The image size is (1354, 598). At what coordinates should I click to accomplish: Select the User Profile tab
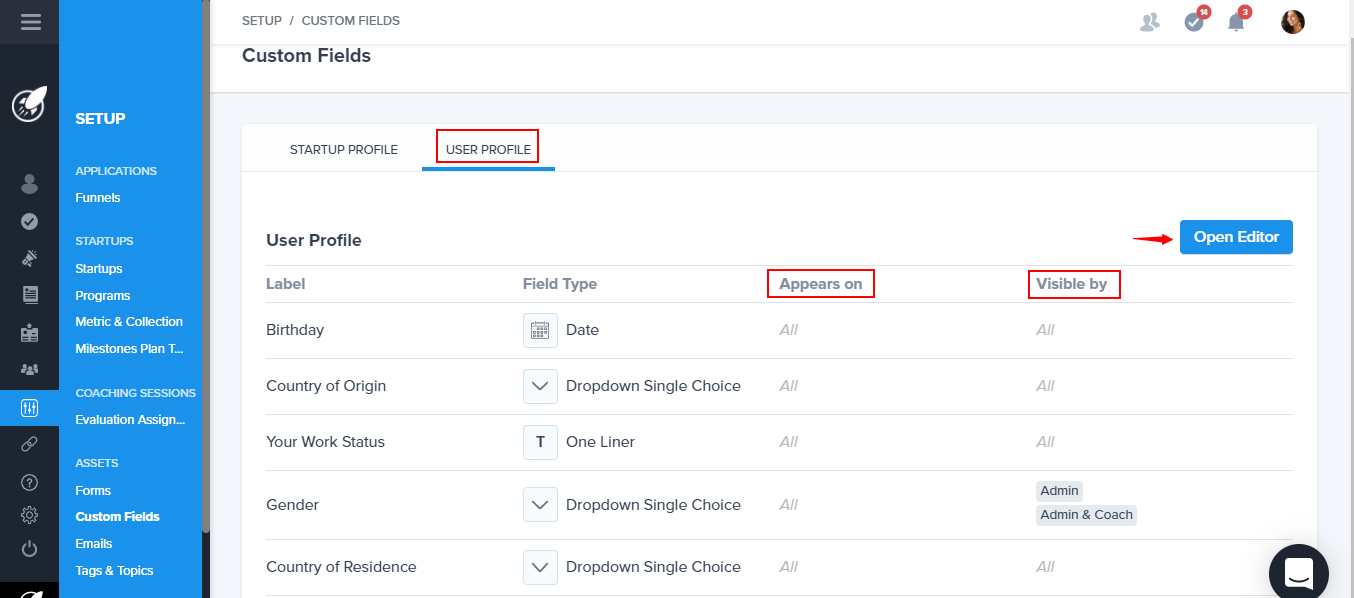click(488, 150)
